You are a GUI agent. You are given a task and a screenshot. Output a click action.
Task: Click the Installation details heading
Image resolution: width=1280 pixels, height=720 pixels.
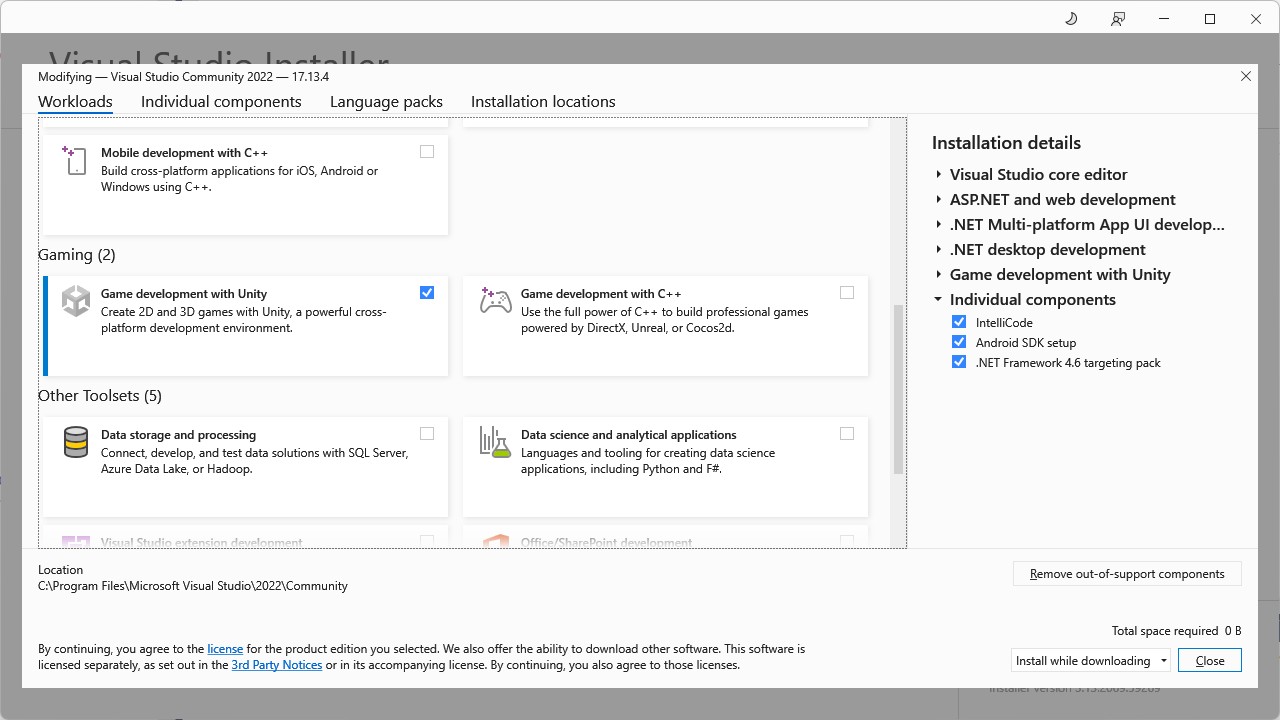tap(1006, 143)
